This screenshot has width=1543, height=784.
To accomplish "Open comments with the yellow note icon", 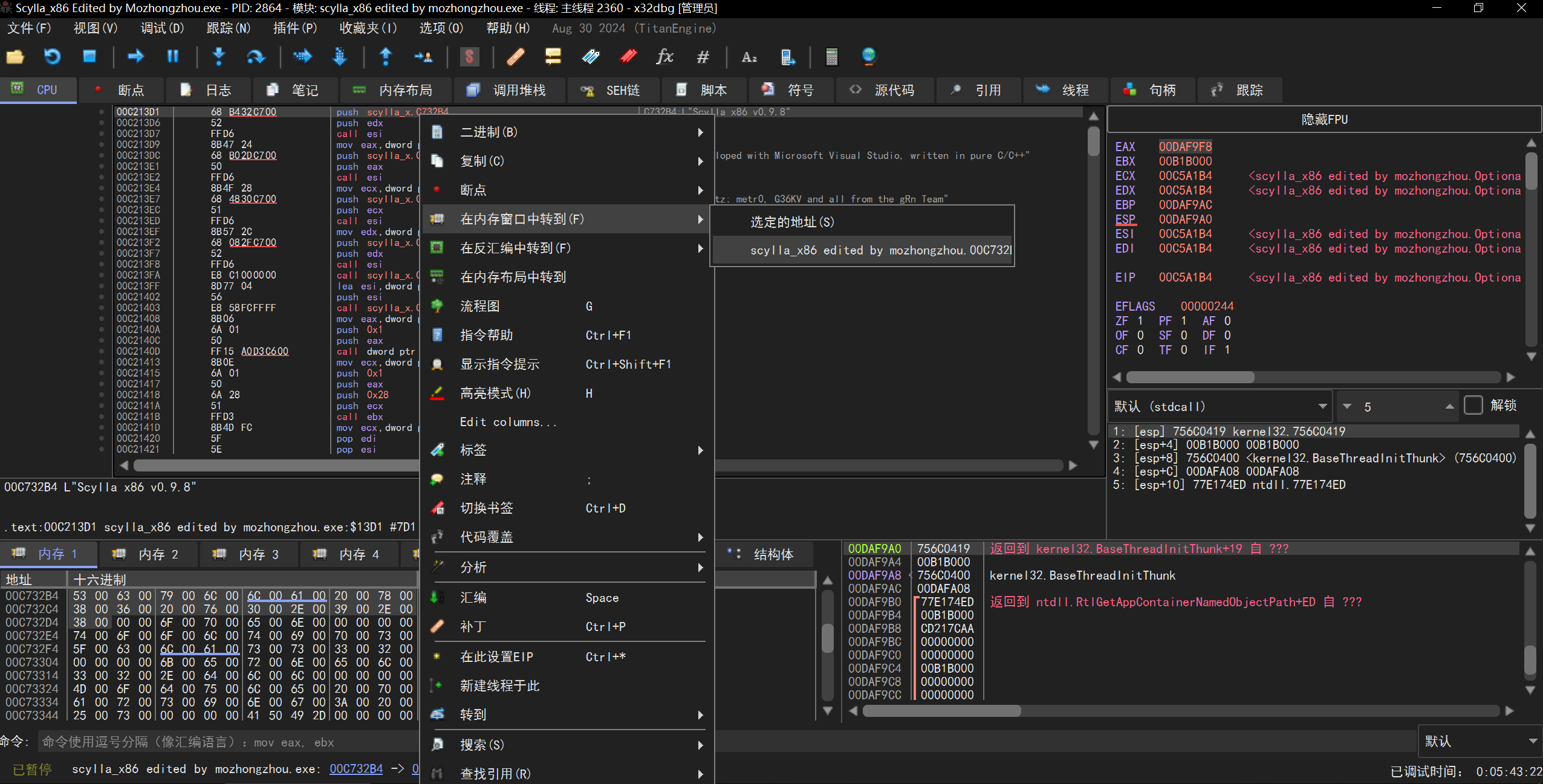I will (x=553, y=57).
